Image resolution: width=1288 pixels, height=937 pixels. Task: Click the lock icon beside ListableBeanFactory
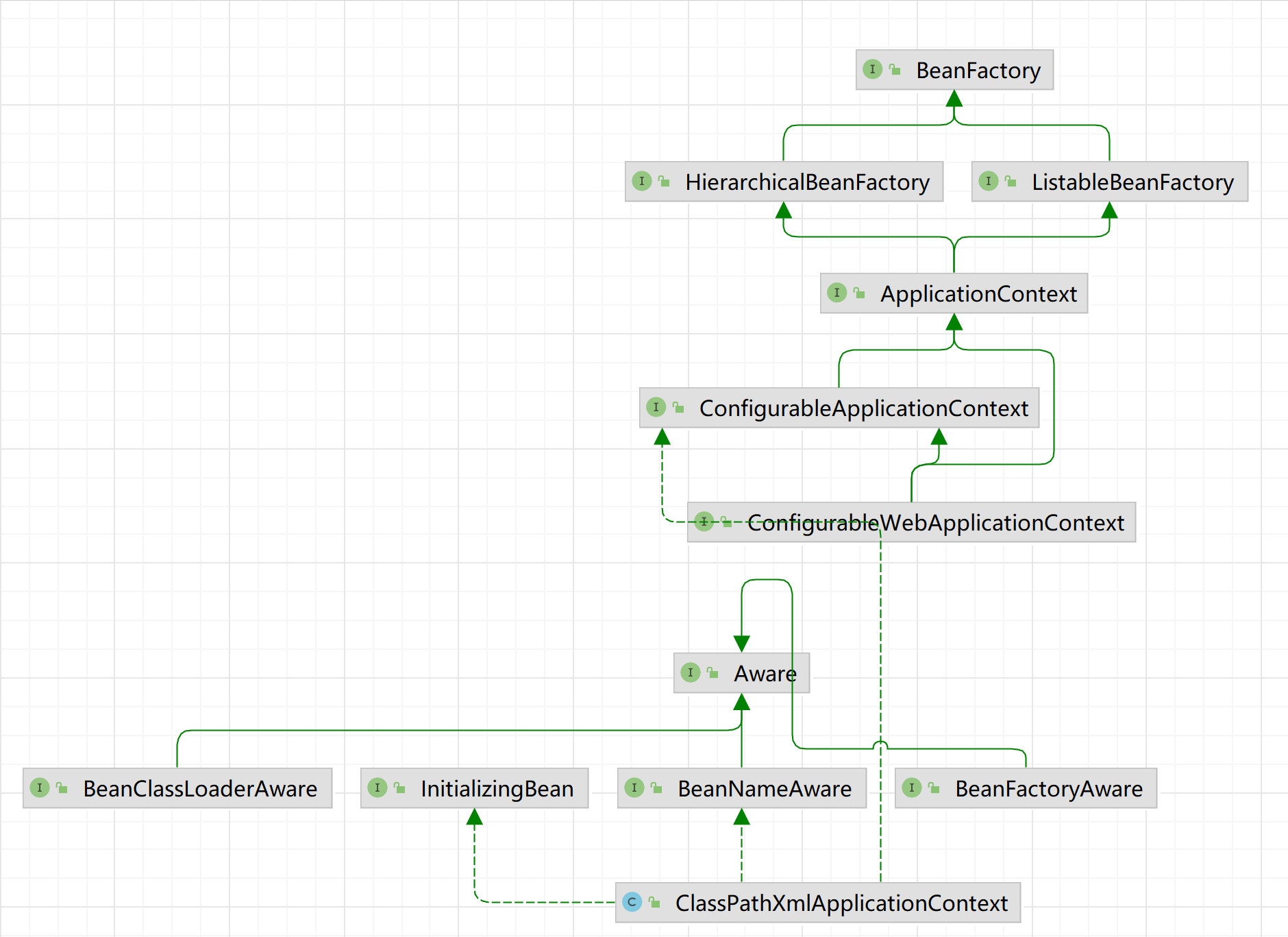click(1011, 181)
